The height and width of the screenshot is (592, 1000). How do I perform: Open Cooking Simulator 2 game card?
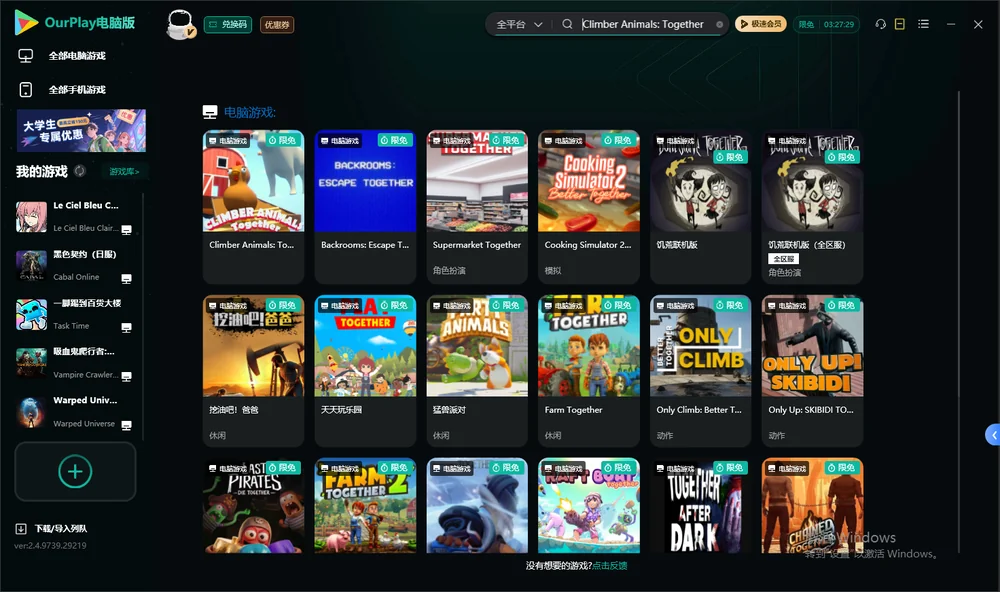pos(589,207)
